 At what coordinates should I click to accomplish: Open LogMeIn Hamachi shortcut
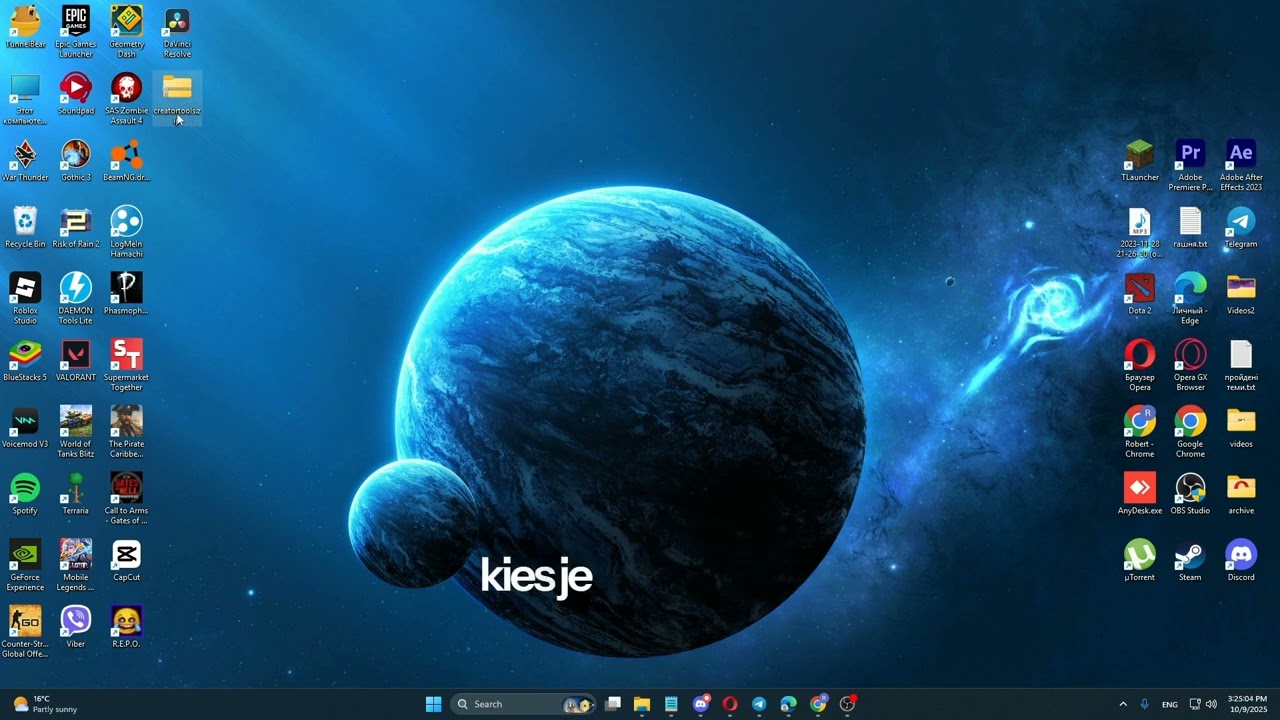tap(126, 231)
